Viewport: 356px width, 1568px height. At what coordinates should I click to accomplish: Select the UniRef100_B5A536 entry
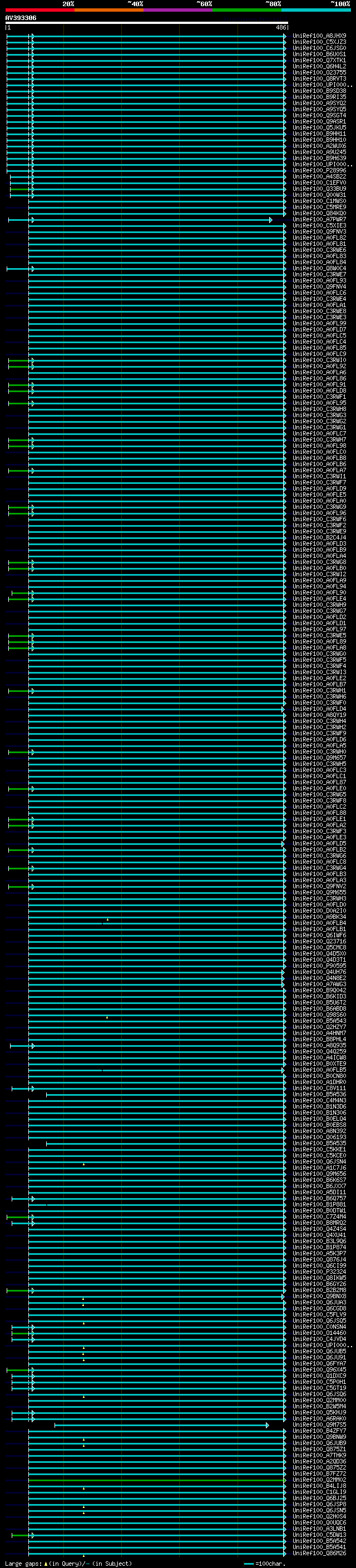coord(319,1095)
